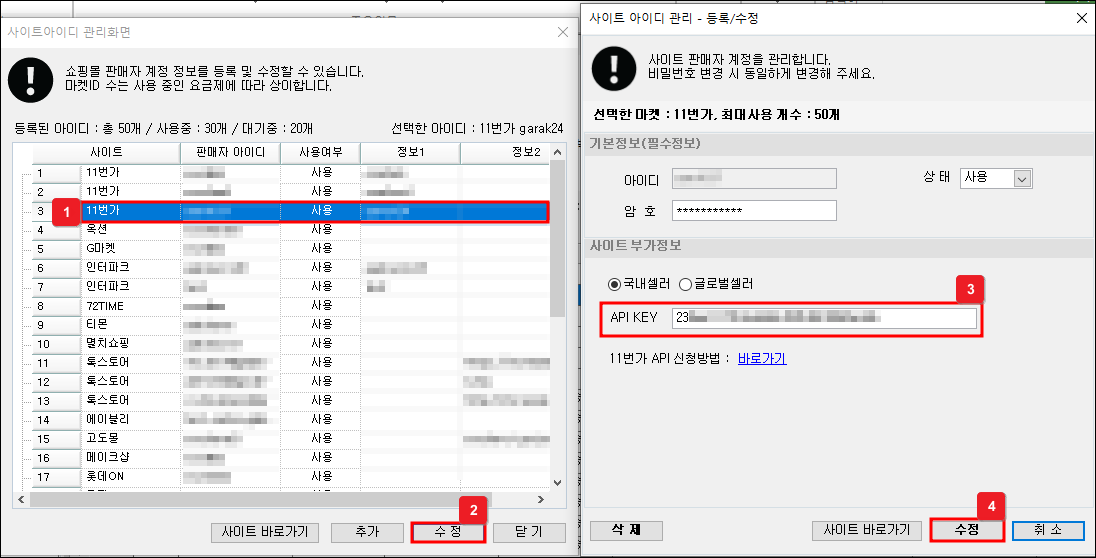Click the 추가 button

click(368, 533)
